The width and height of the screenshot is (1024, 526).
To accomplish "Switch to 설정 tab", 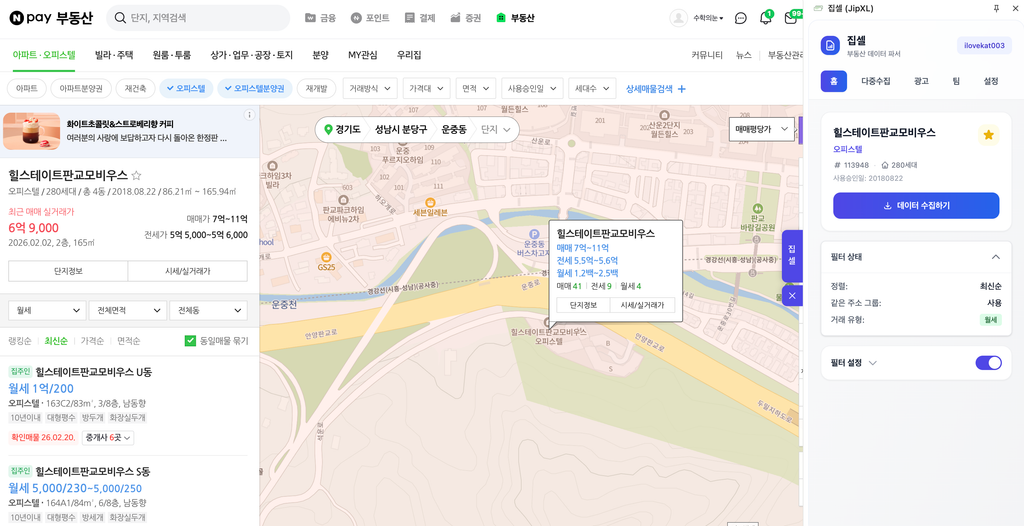I will (991, 81).
